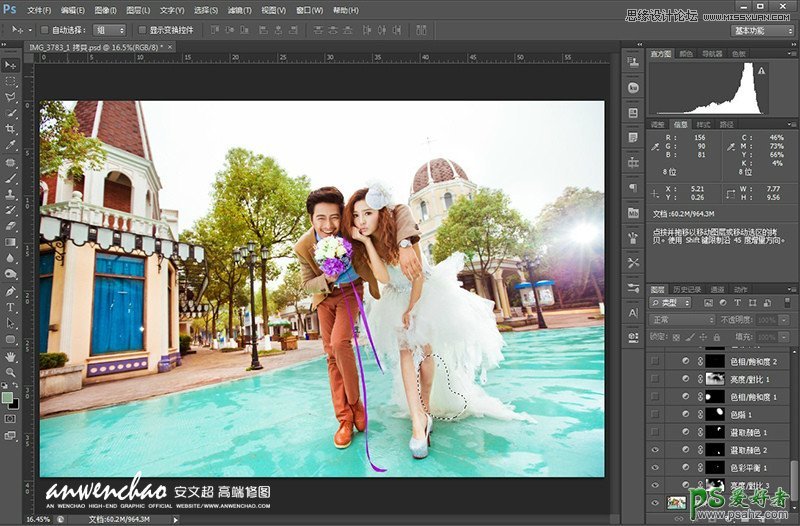This screenshot has height=526, width=800.
Task: Show the 色相/饱和度 2 layer
Action: coord(656,361)
